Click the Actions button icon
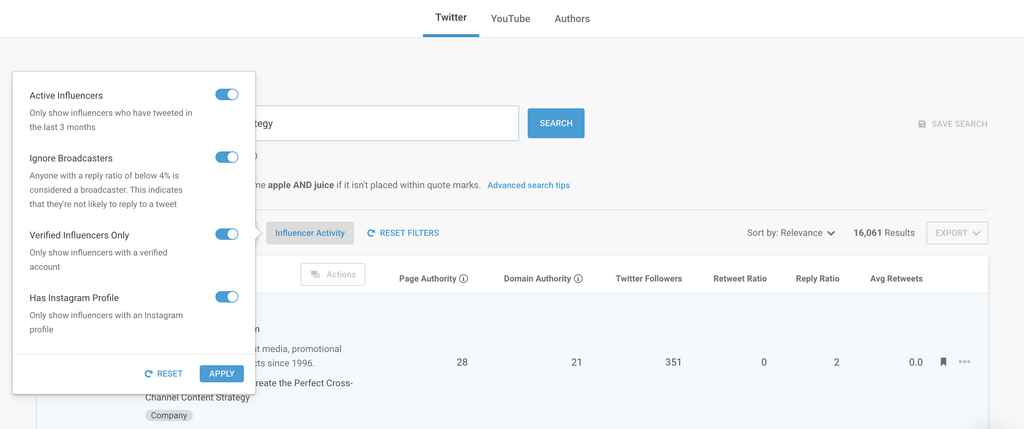This screenshot has height=429, width=1024. [316, 274]
